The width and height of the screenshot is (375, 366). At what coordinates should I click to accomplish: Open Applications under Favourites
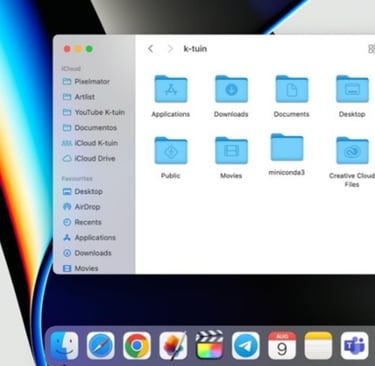pyautogui.click(x=89, y=237)
